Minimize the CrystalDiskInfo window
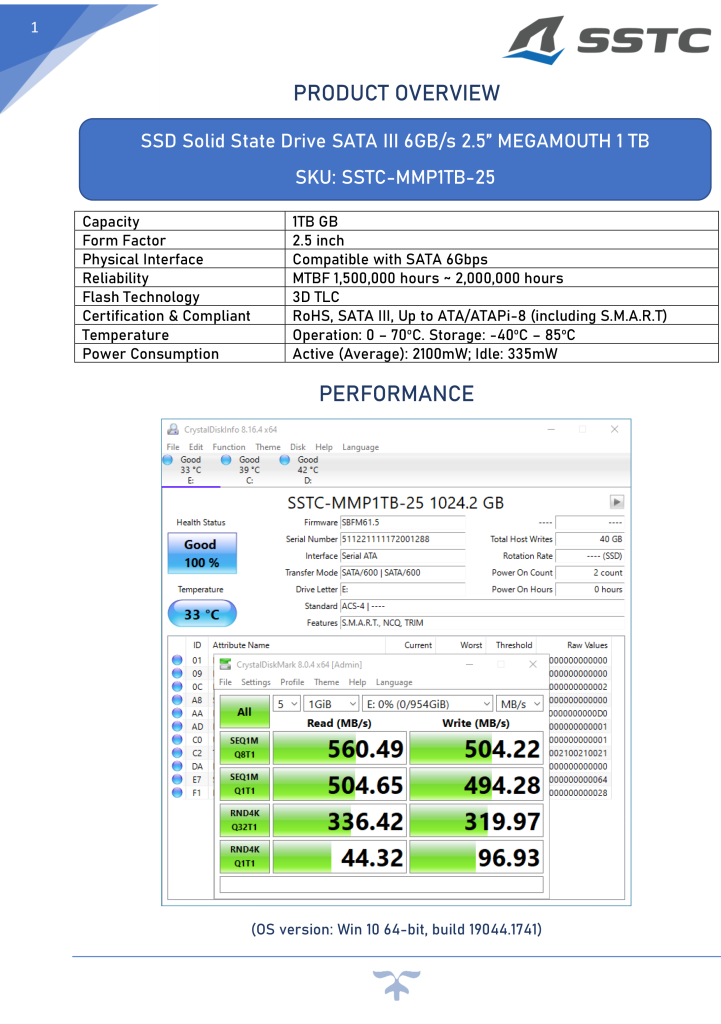The height and width of the screenshot is (1024, 721). click(551, 429)
